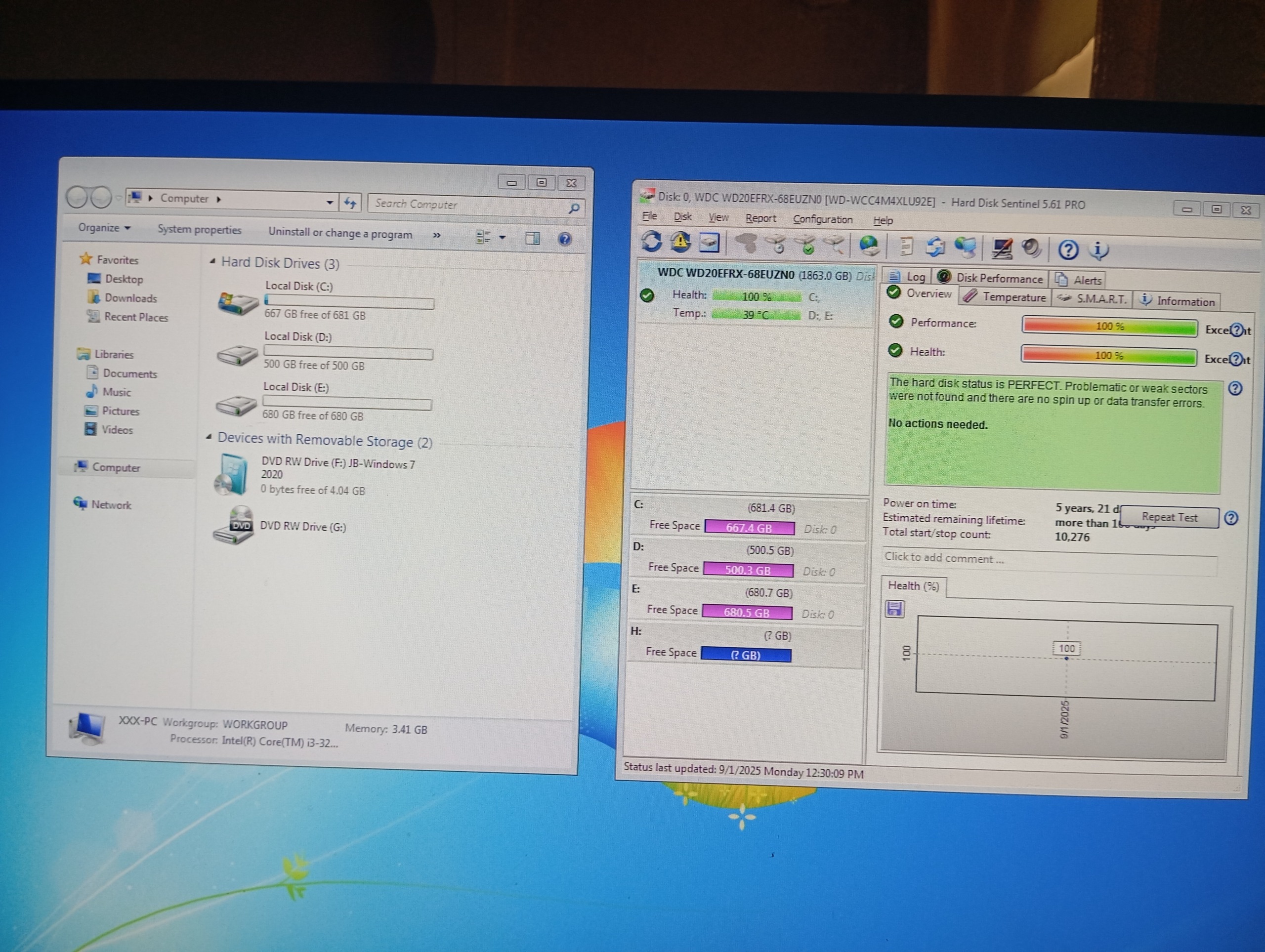This screenshot has width=1265, height=952.
Task: Click the disk with green checkmark icon
Action: (806, 246)
